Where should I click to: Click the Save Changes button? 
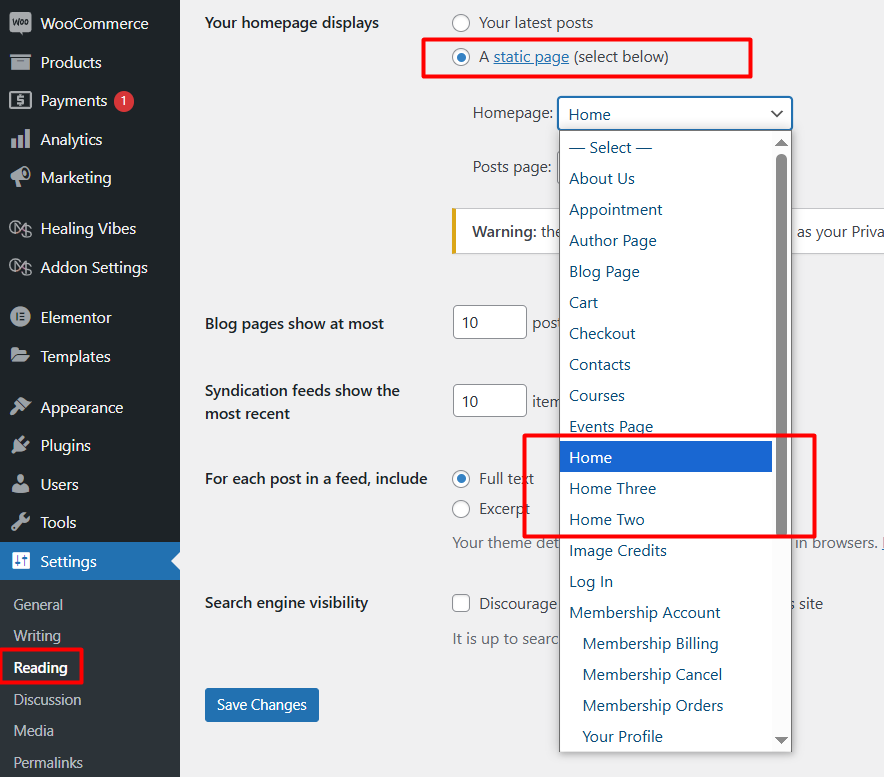click(262, 705)
